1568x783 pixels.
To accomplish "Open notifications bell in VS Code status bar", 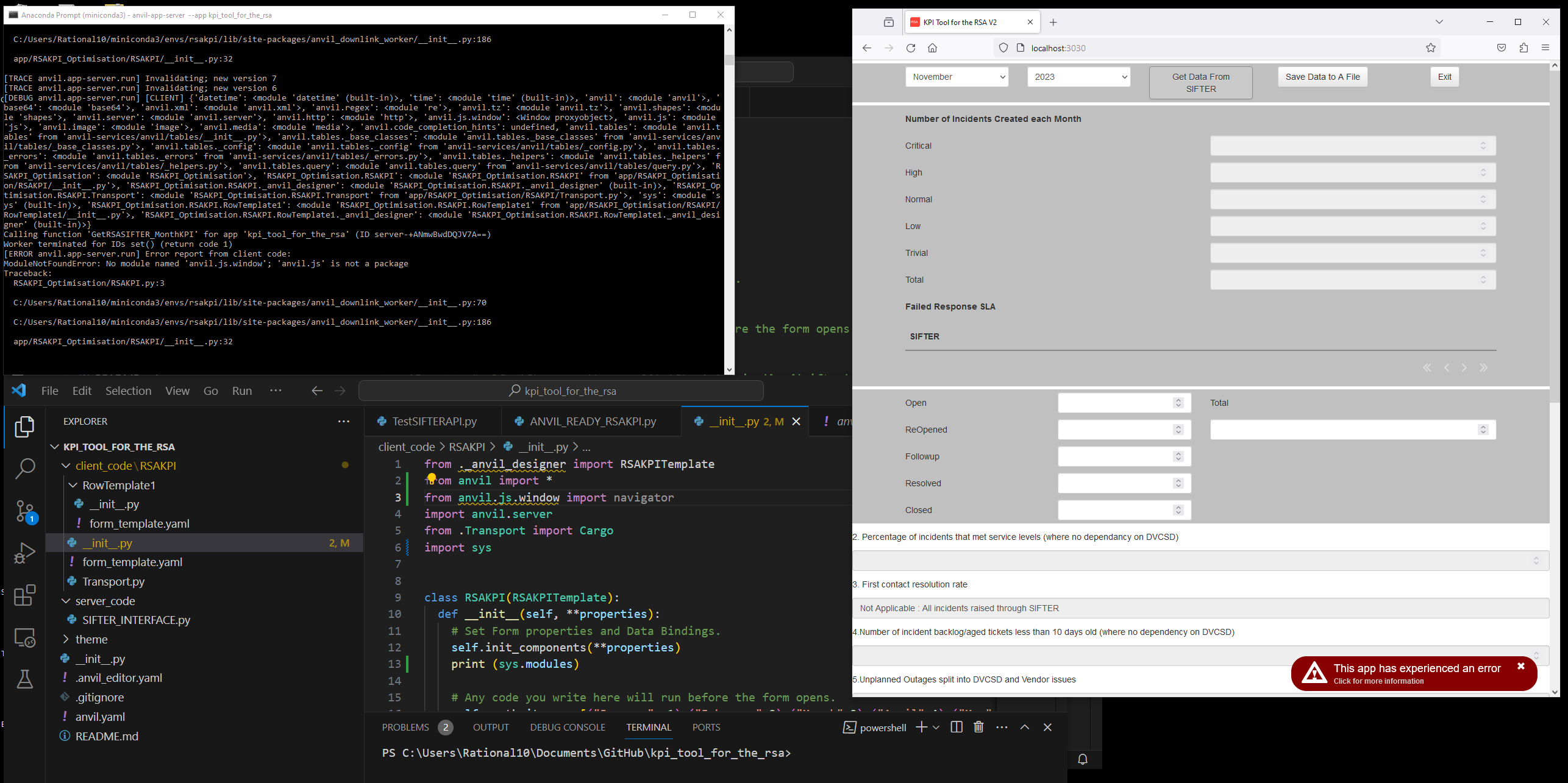I will coord(1083,759).
